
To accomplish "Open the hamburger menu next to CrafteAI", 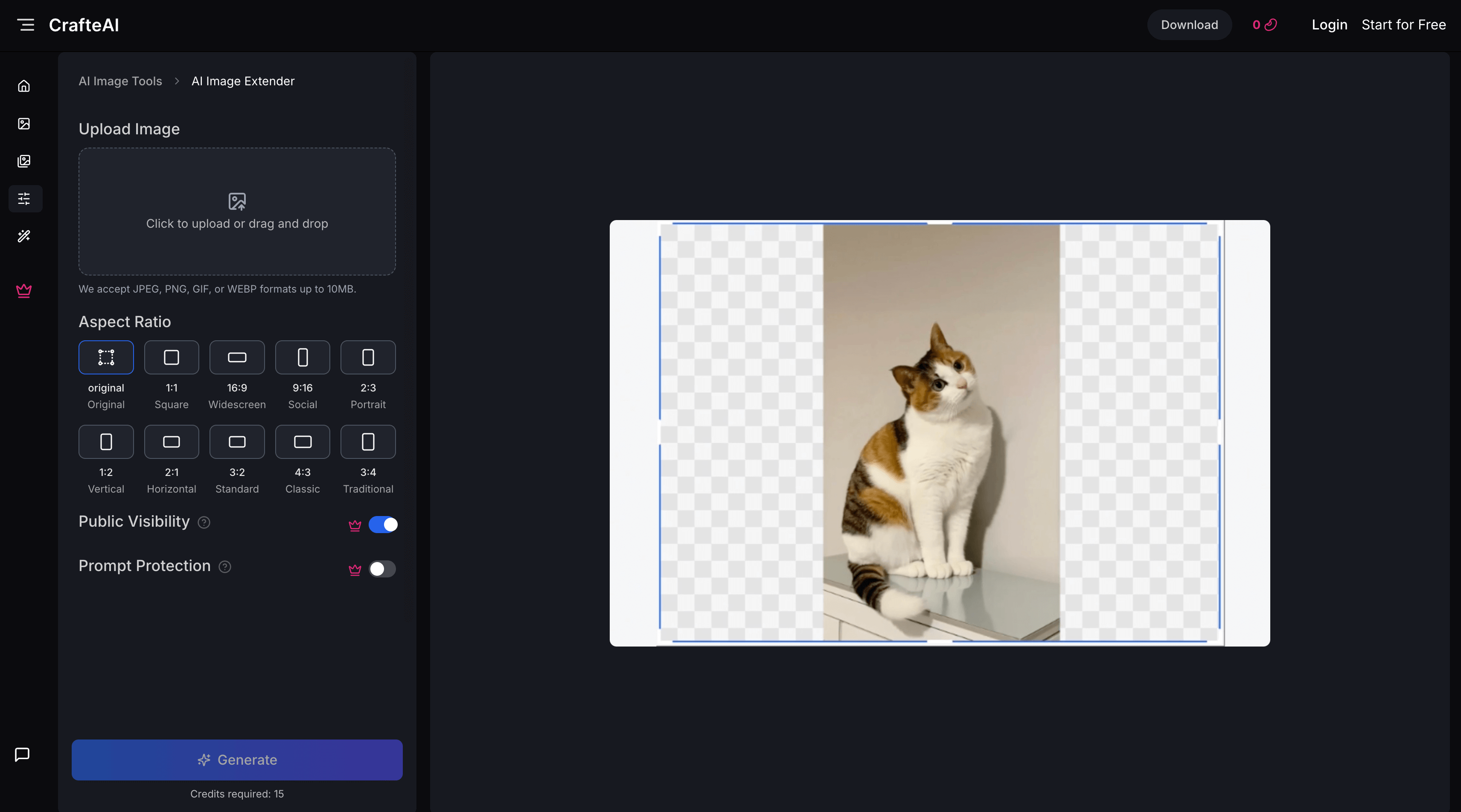I will [26, 24].
